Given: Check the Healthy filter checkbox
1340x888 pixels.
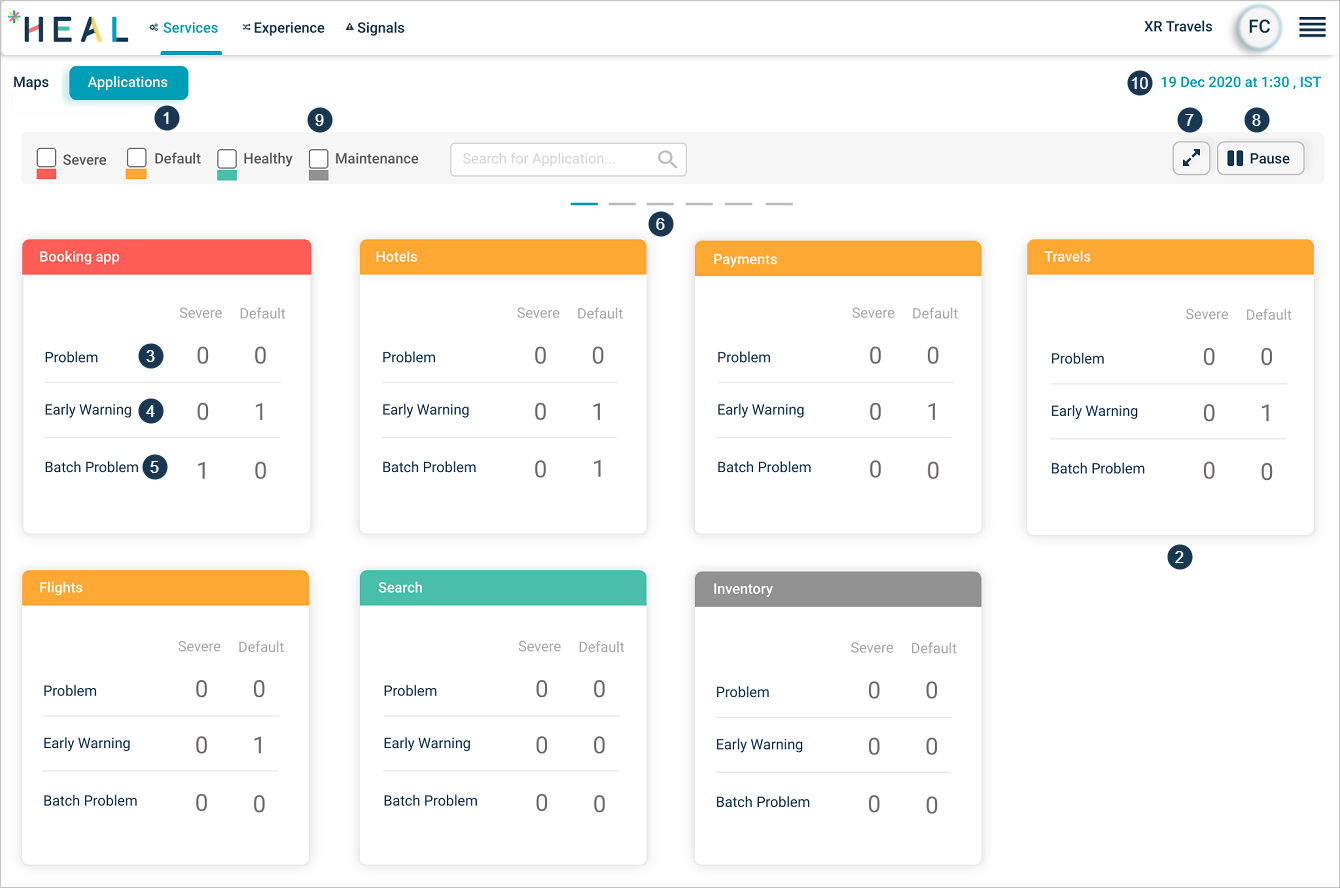Looking at the screenshot, I should tap(227, 158).
